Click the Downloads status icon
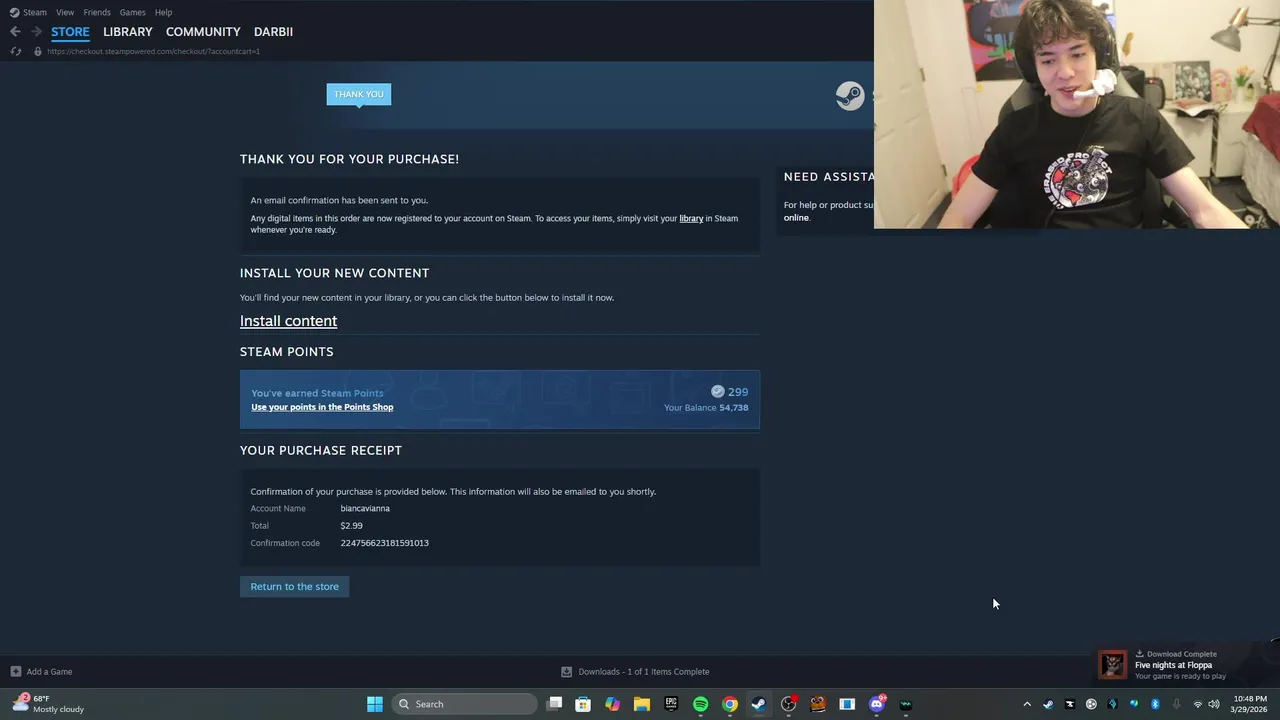 coord(566,672)
